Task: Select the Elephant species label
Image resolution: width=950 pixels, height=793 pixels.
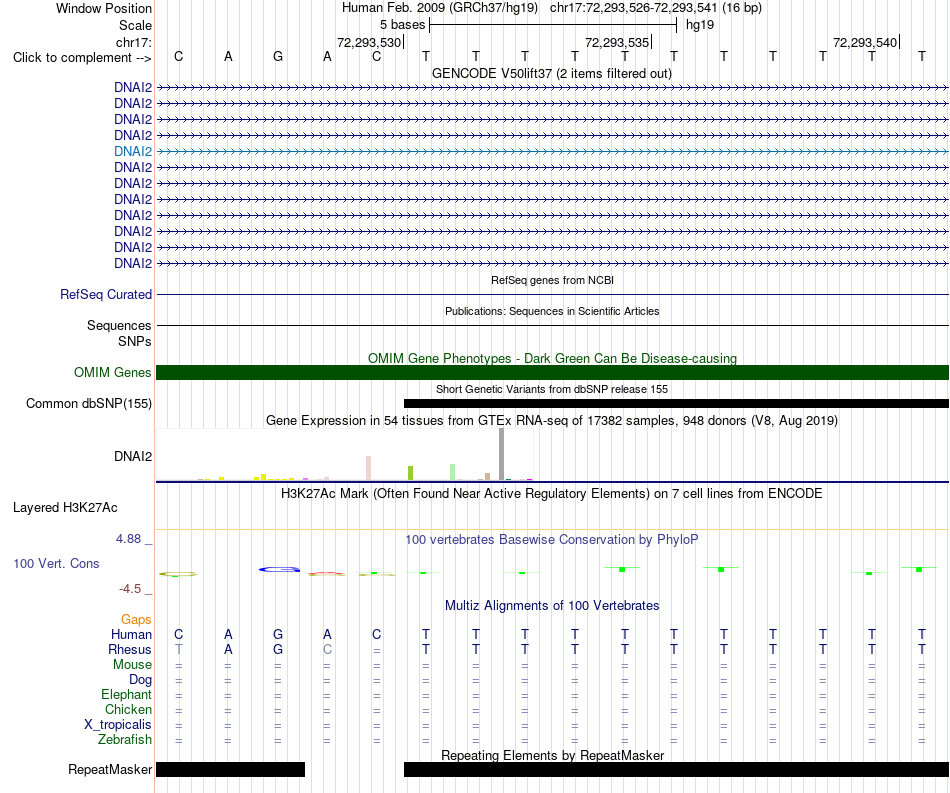Action: point(126,694)
